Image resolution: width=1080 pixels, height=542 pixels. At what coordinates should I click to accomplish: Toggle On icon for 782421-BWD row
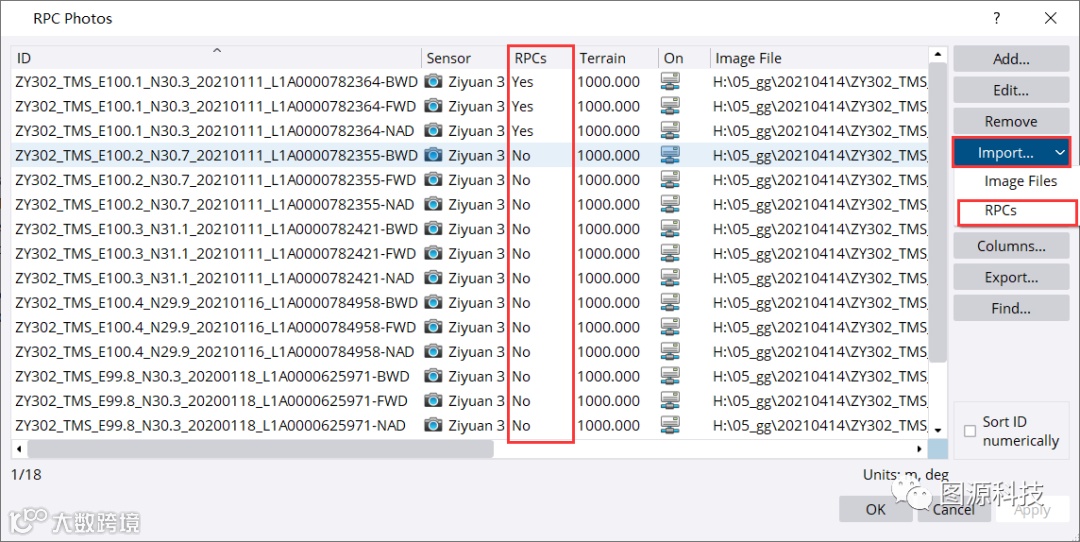point(670,229)
